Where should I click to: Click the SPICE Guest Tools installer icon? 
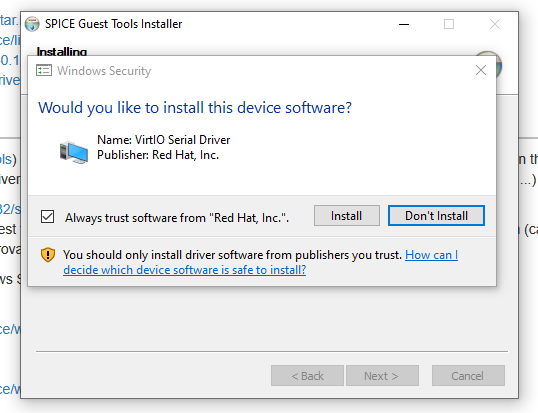click(x=32, y=24)
